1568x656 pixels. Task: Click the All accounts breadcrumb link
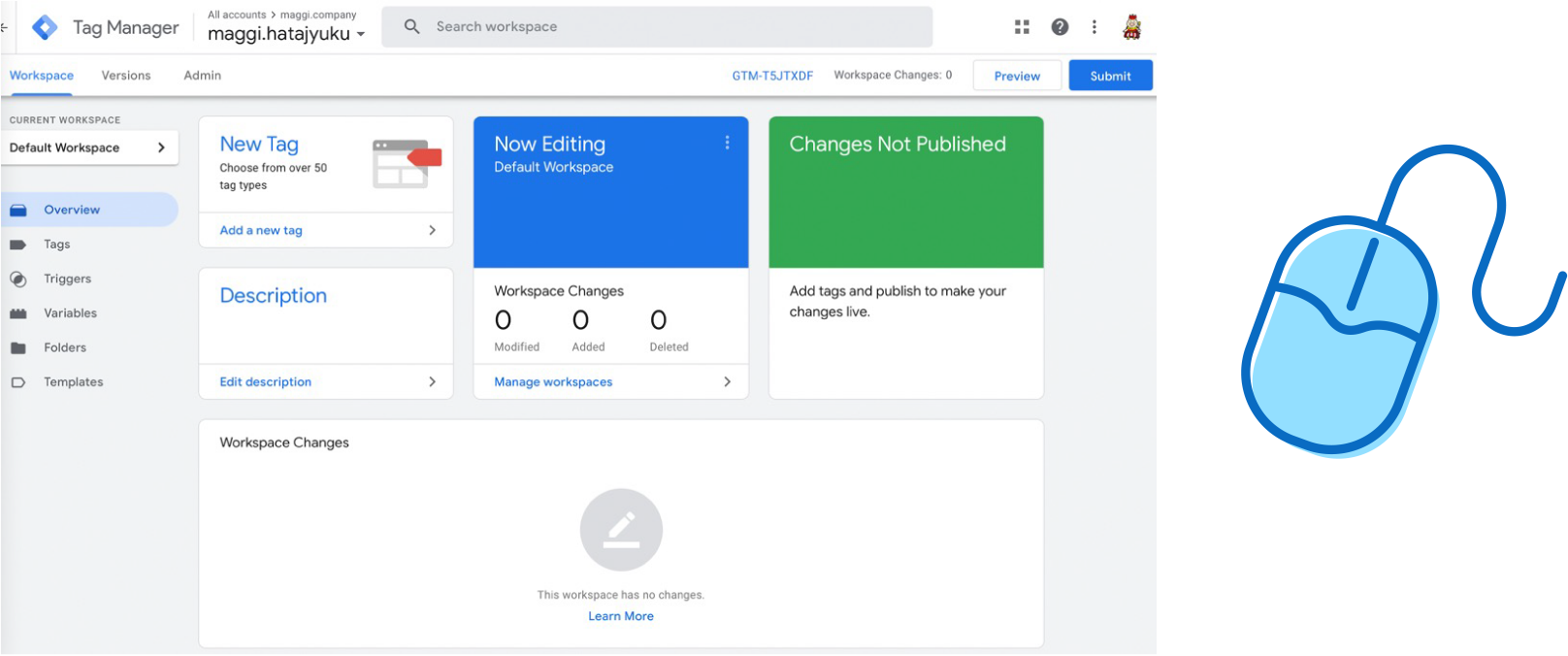[237, 15]
